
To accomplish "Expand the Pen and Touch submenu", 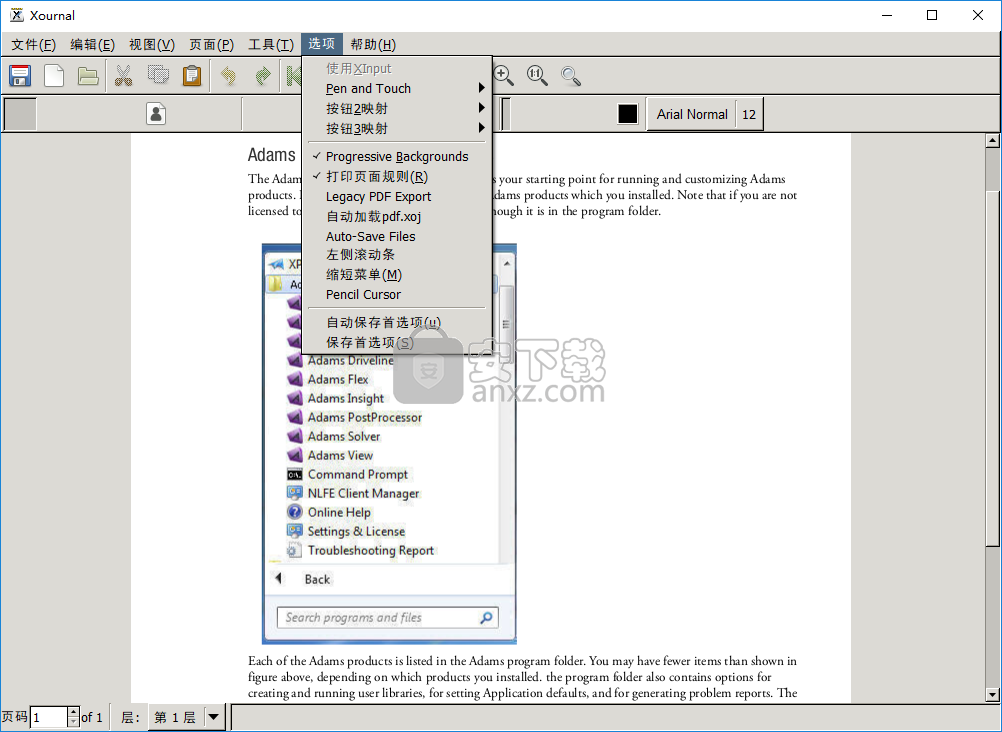I will (397, 88).
